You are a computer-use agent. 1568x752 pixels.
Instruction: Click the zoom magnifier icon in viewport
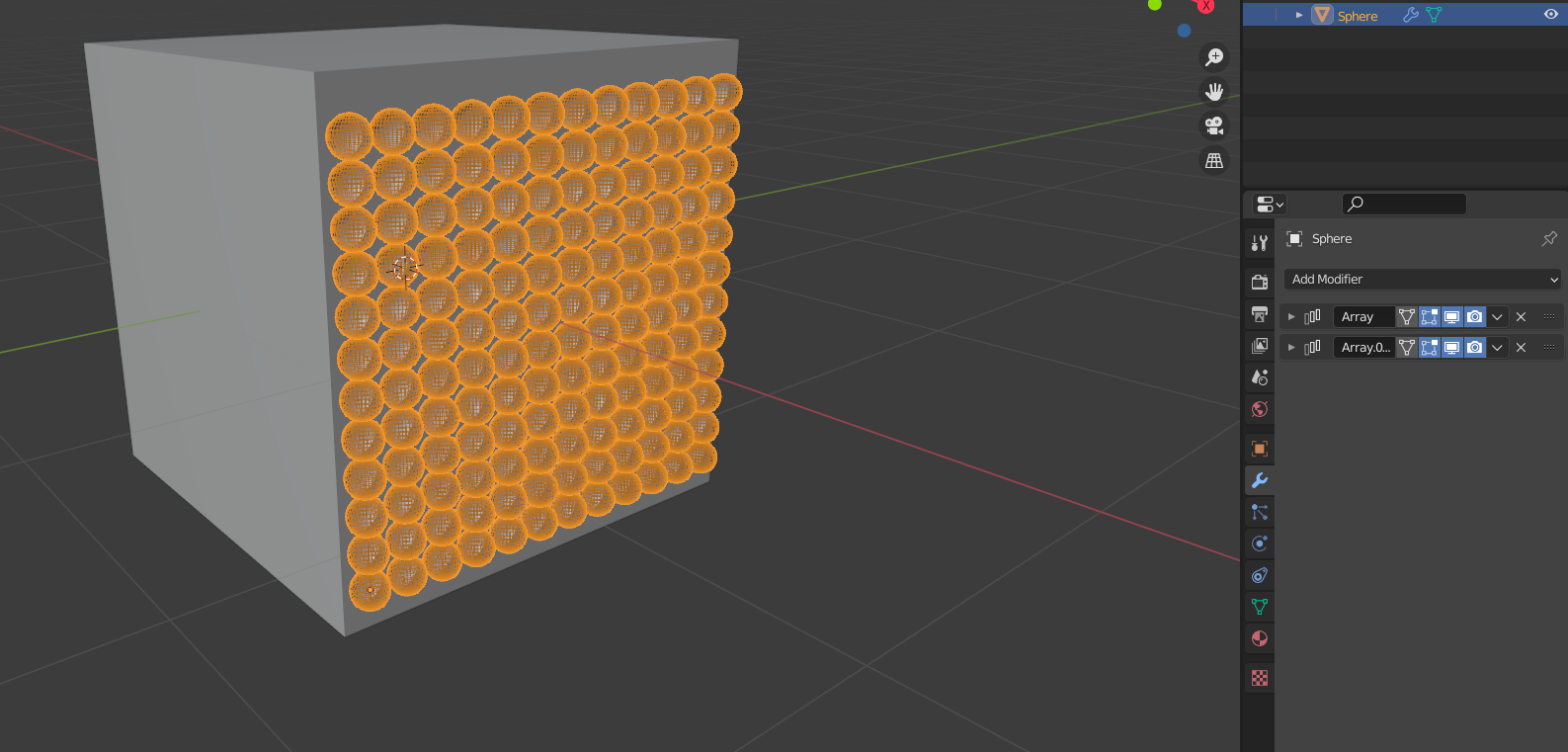tap(1214, 57)
